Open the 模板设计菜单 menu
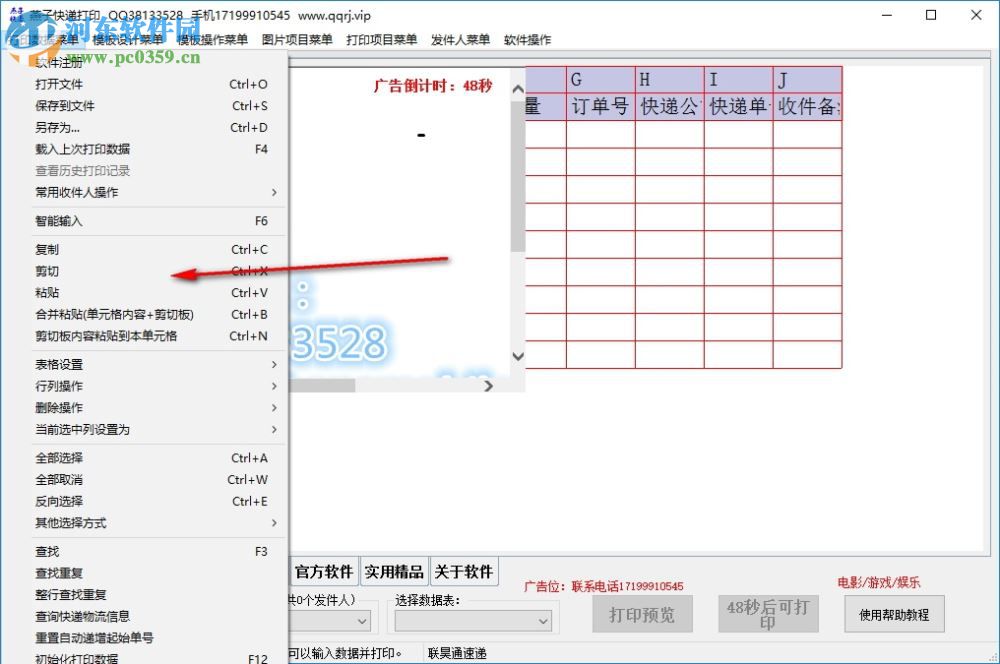 128,40
